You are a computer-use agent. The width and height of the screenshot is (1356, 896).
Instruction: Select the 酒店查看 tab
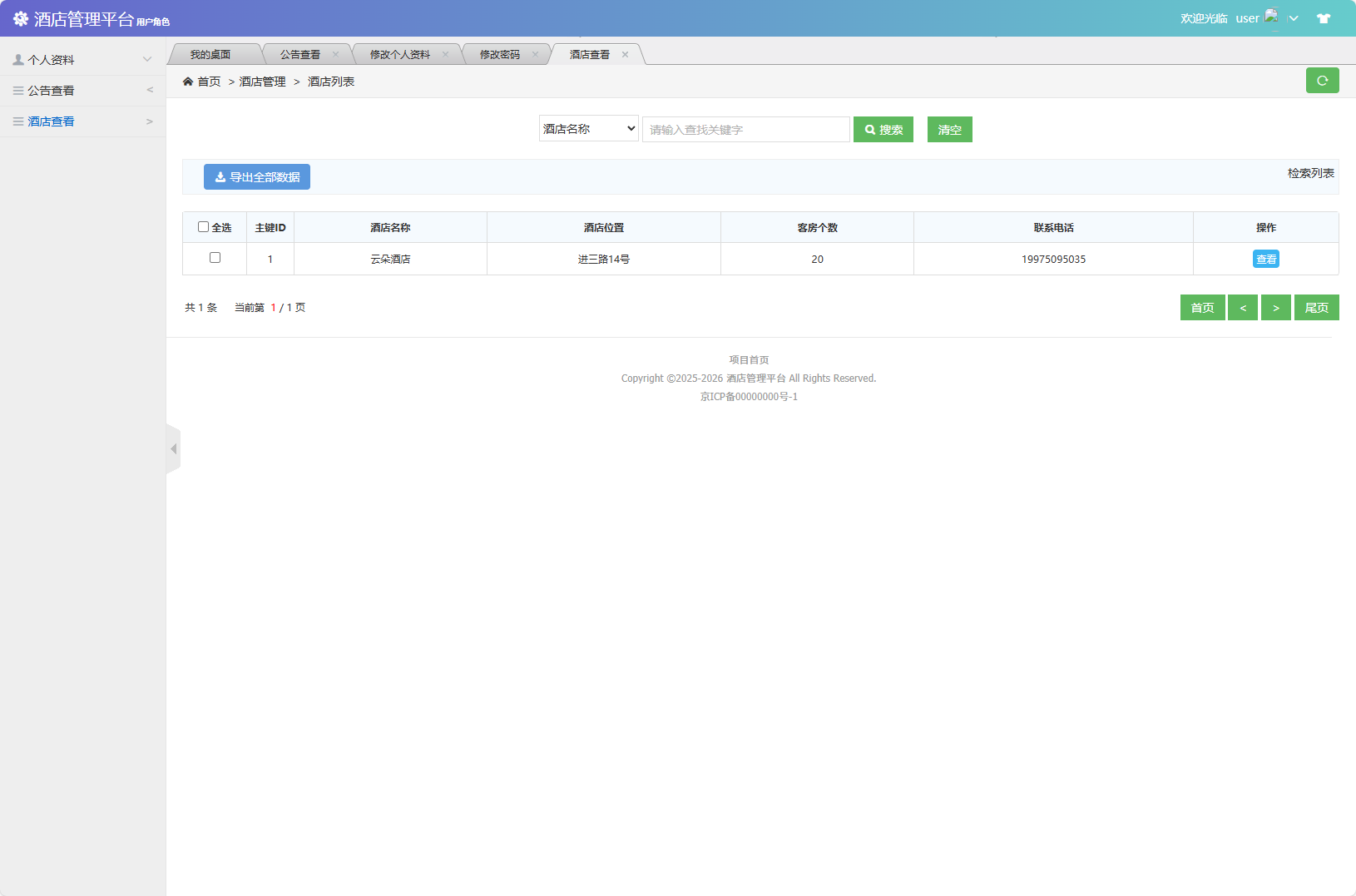pyautogui.click(x=590, y=55)
